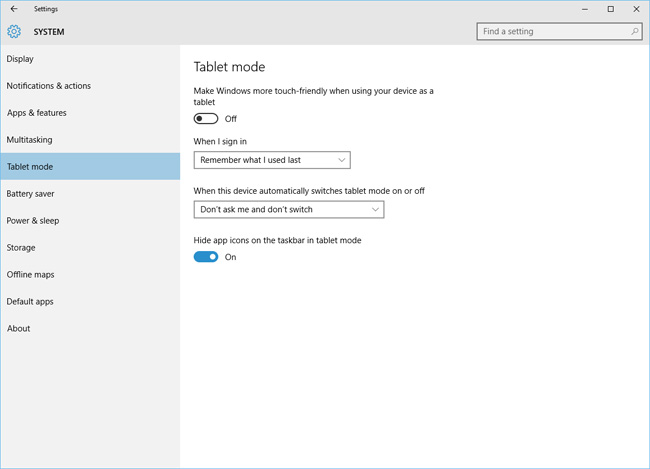Open the Display settings page
The height and width of the screenshot is (469, 650).
90,59
